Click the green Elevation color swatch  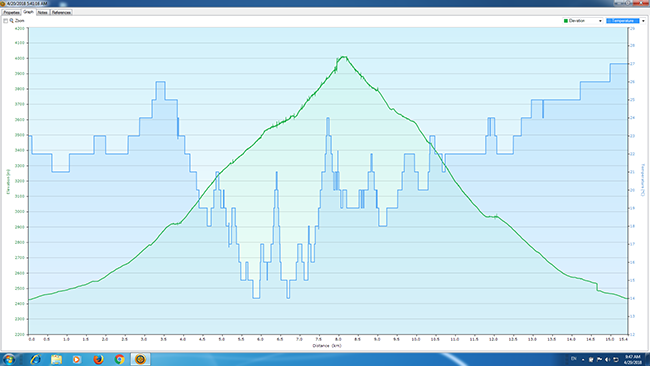566,21
